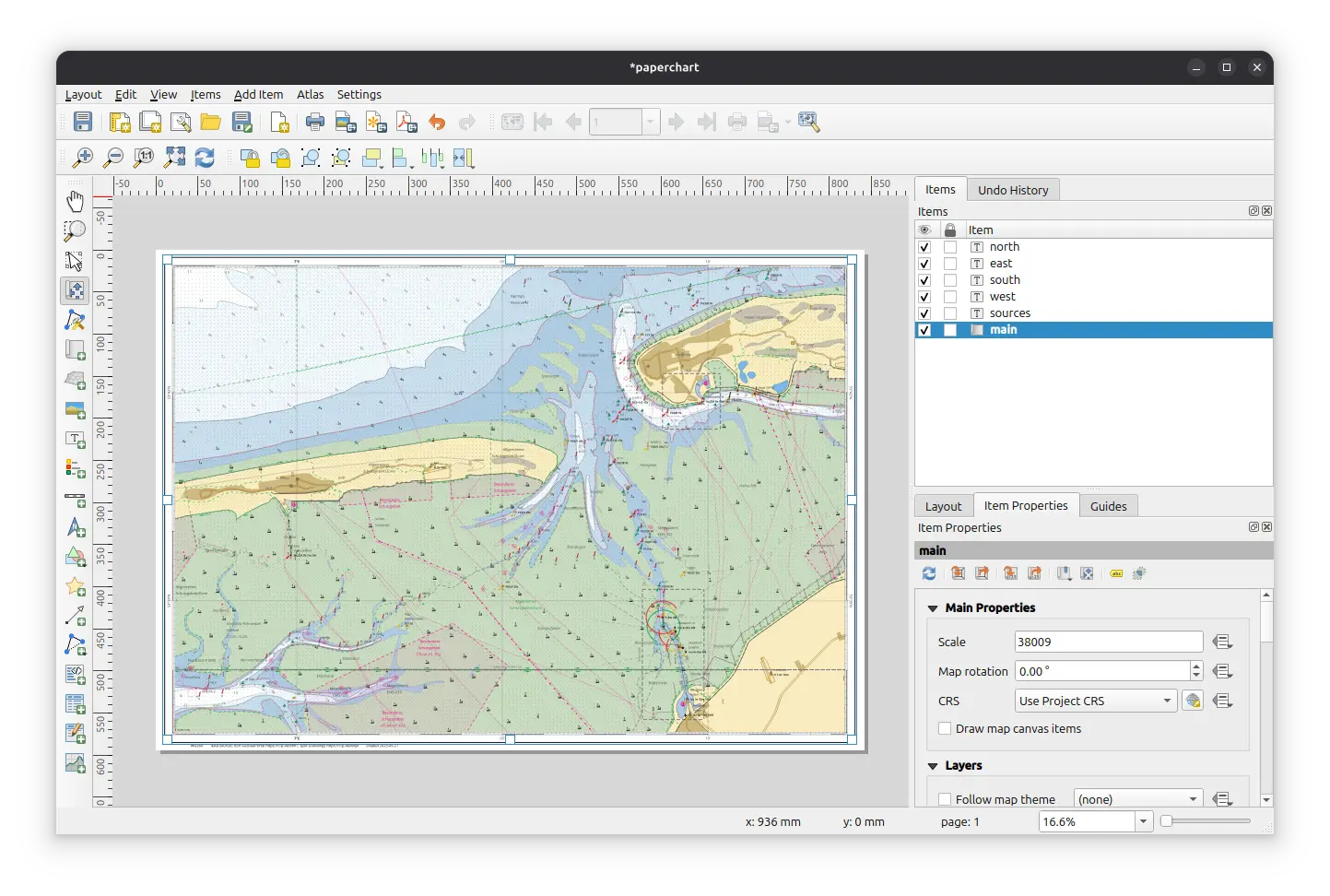Select the Add Arrow tool
Screen dimensions: 1330x896
[76, 616]
